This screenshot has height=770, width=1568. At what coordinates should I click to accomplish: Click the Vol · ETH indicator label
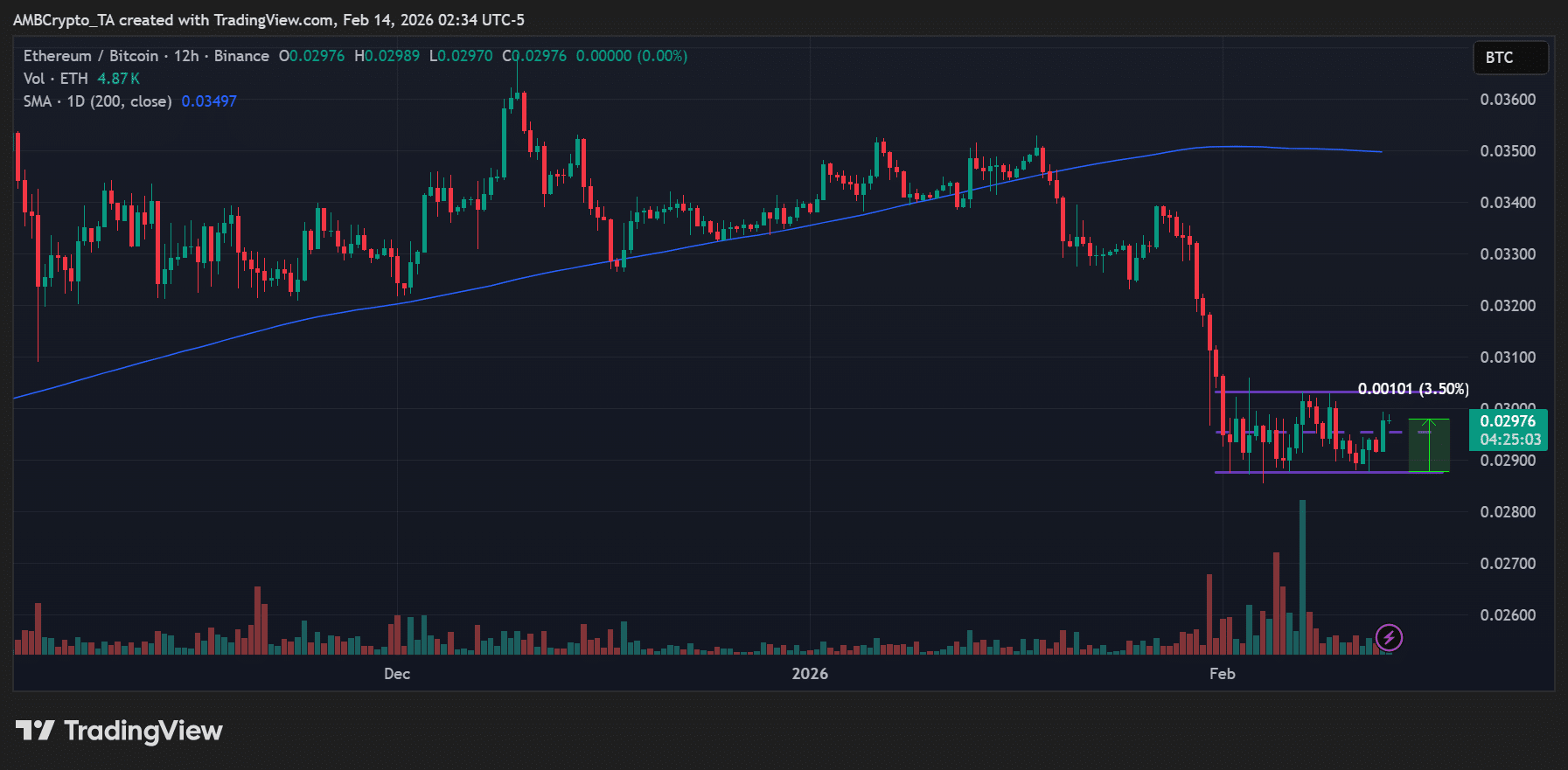pyautogui.click(x=55, y=79)
